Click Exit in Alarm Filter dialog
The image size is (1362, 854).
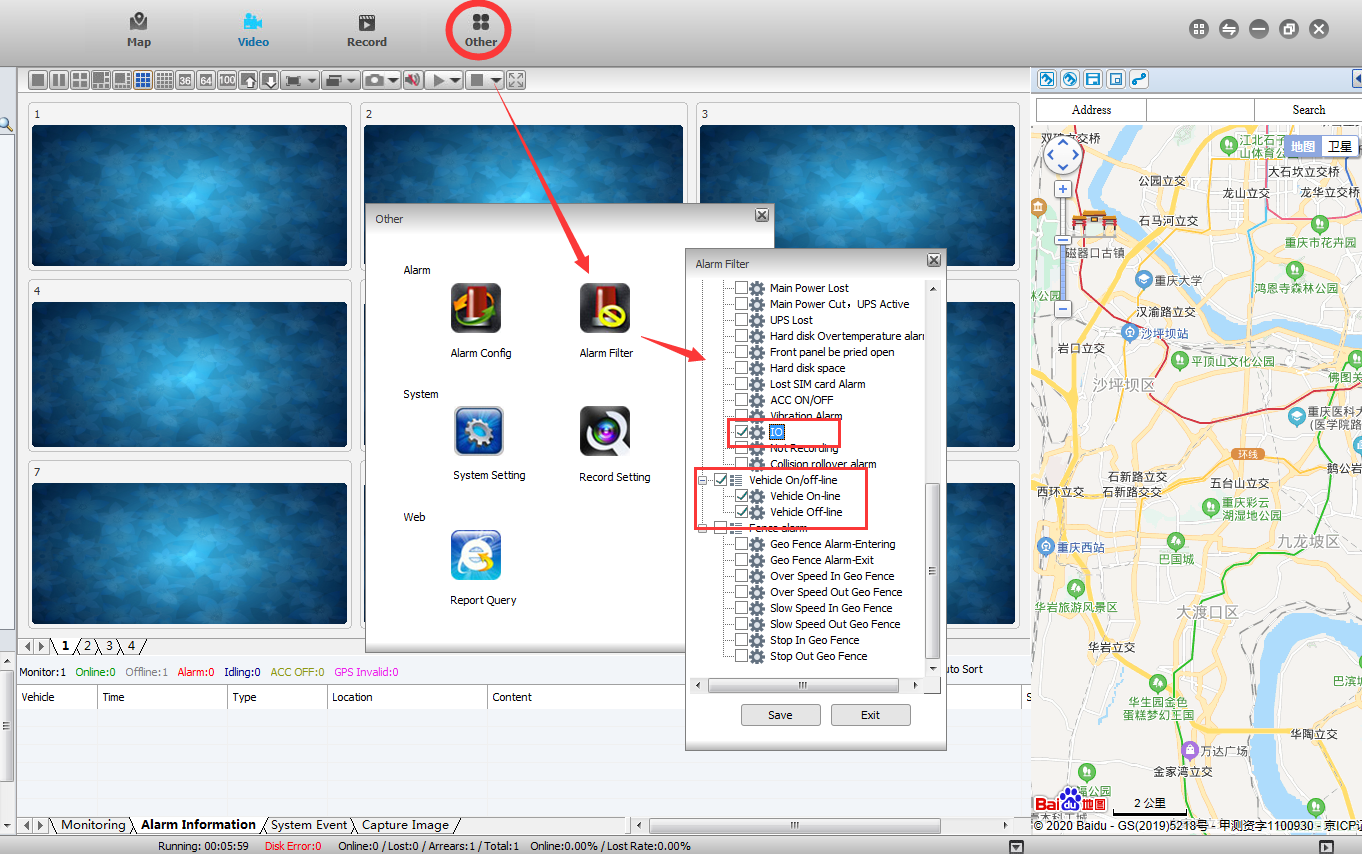pyautogui.click(x=870, y=715)
